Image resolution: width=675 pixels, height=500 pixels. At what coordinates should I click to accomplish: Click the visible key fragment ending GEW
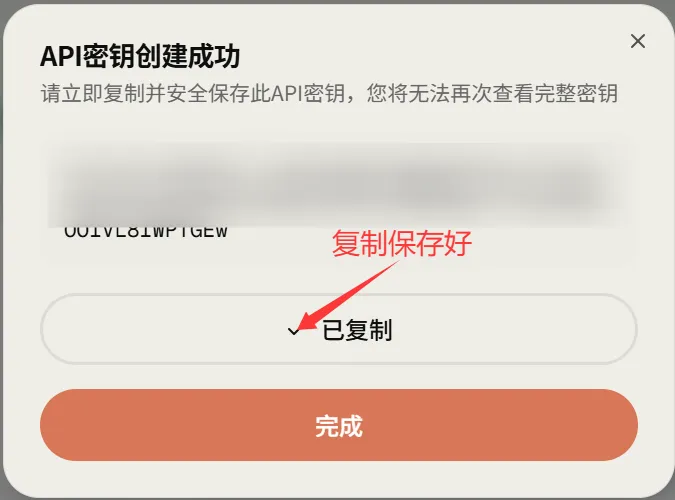point(146,231)
